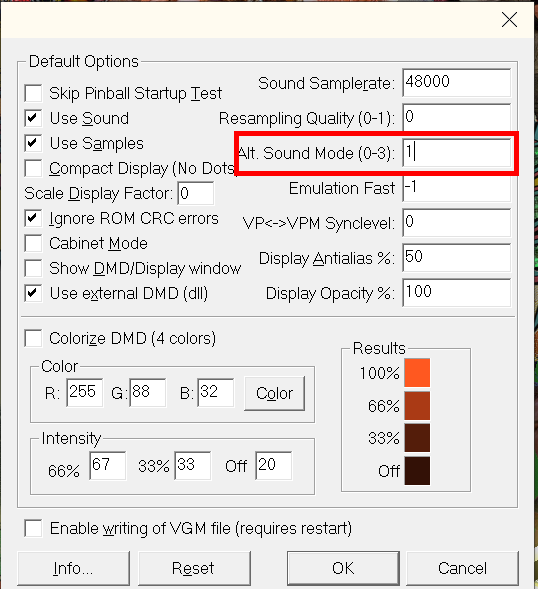Click the Reset button
This screenshot has width=538, height=589.
click(194, 568)
